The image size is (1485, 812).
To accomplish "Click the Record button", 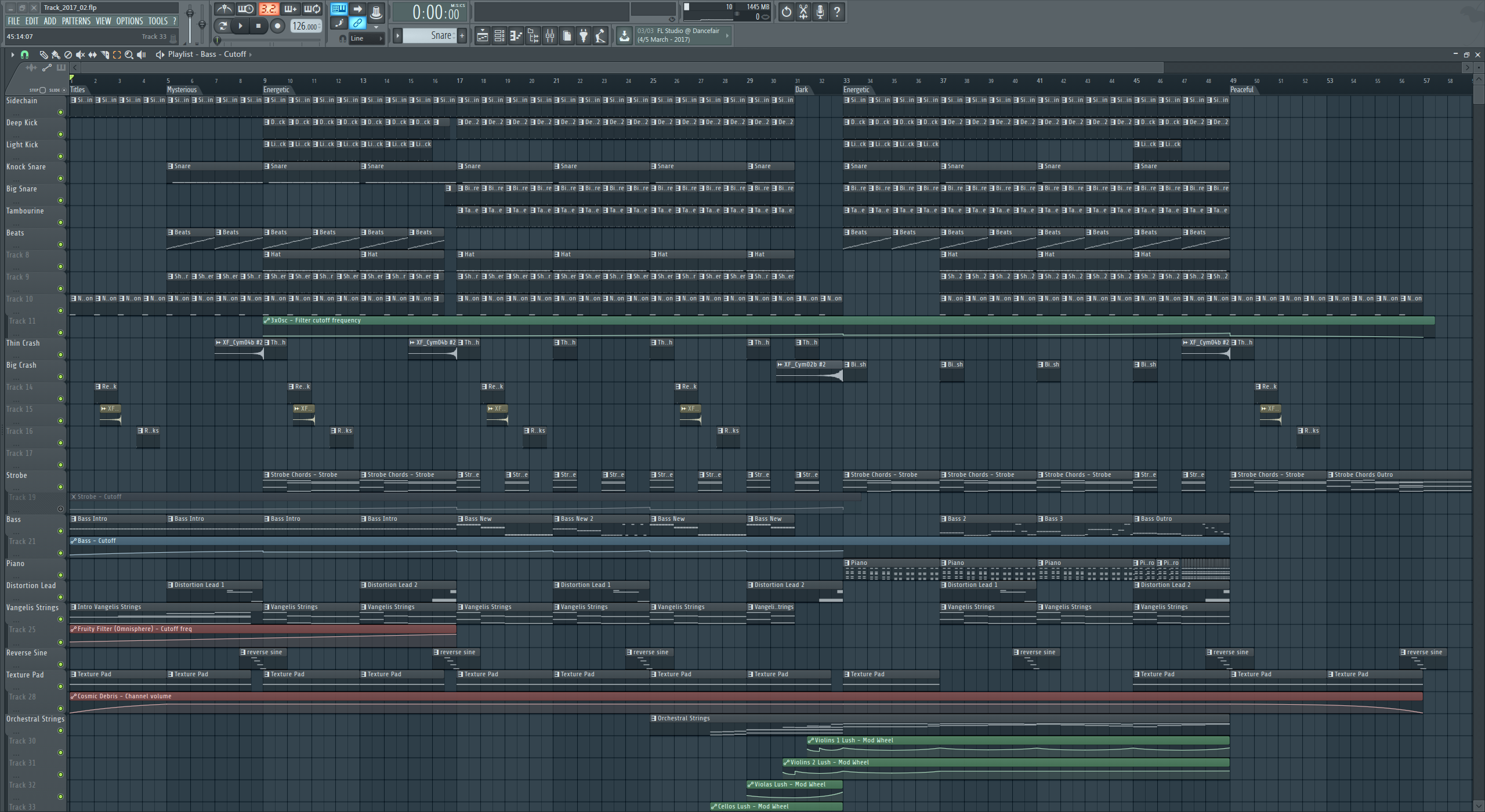I will [x=277, y=26].
